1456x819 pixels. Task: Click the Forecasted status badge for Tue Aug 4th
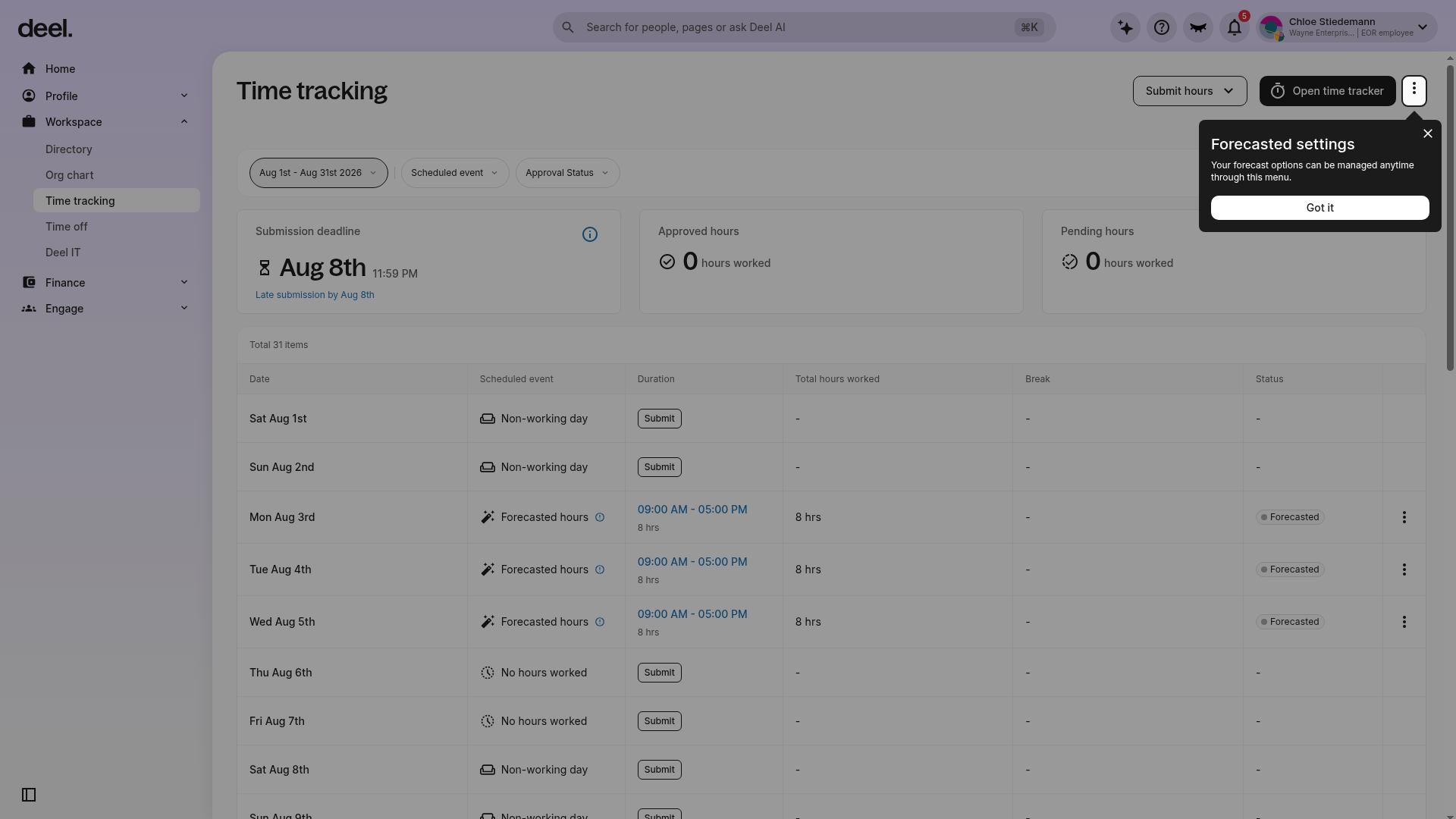[x=1290, y=570]
